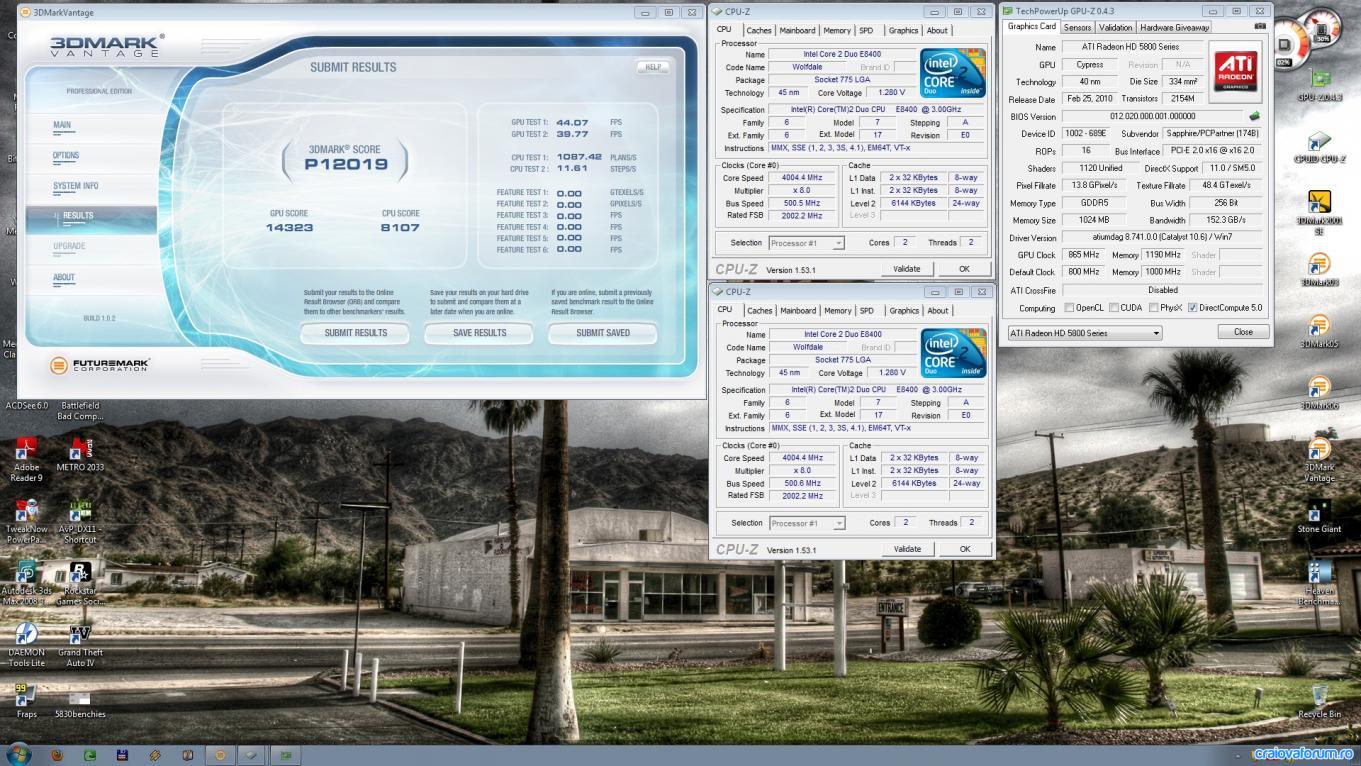This screenshot has width=1361, height=766.
Task: Open the Processor #1 selection in lower CPU-Z
Action: pos(807,523)
